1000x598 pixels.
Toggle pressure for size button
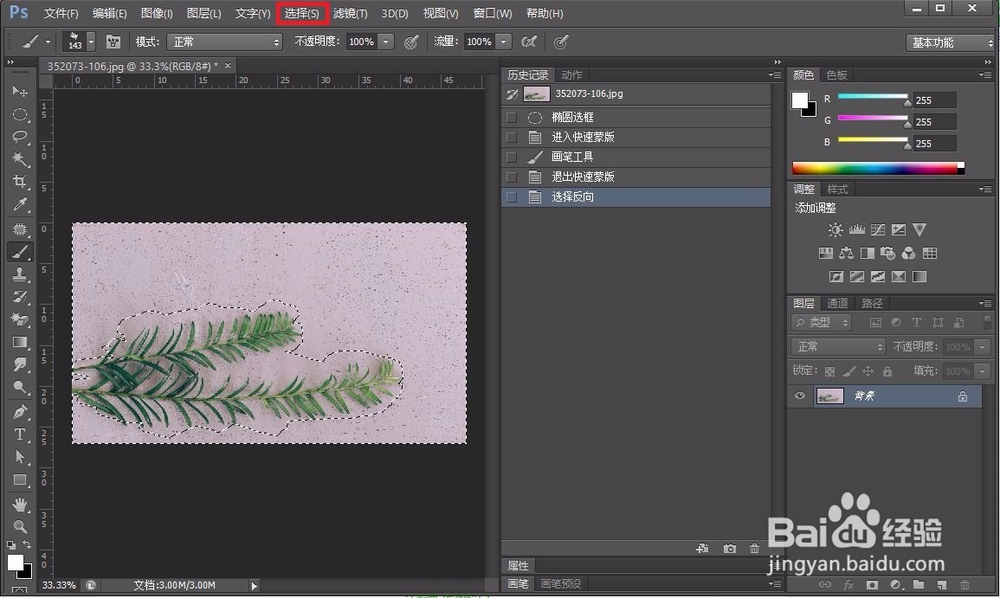click(561, 42)
